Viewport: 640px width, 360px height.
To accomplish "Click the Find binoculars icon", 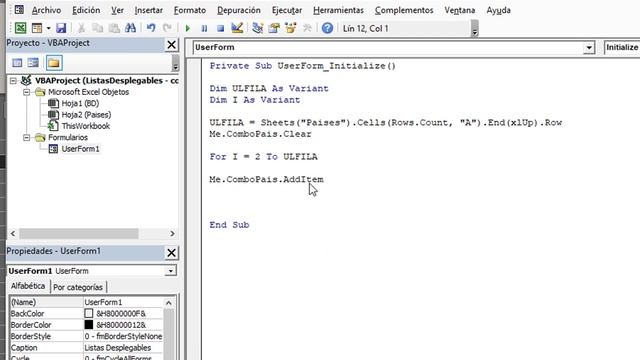I will pos(131,28).
